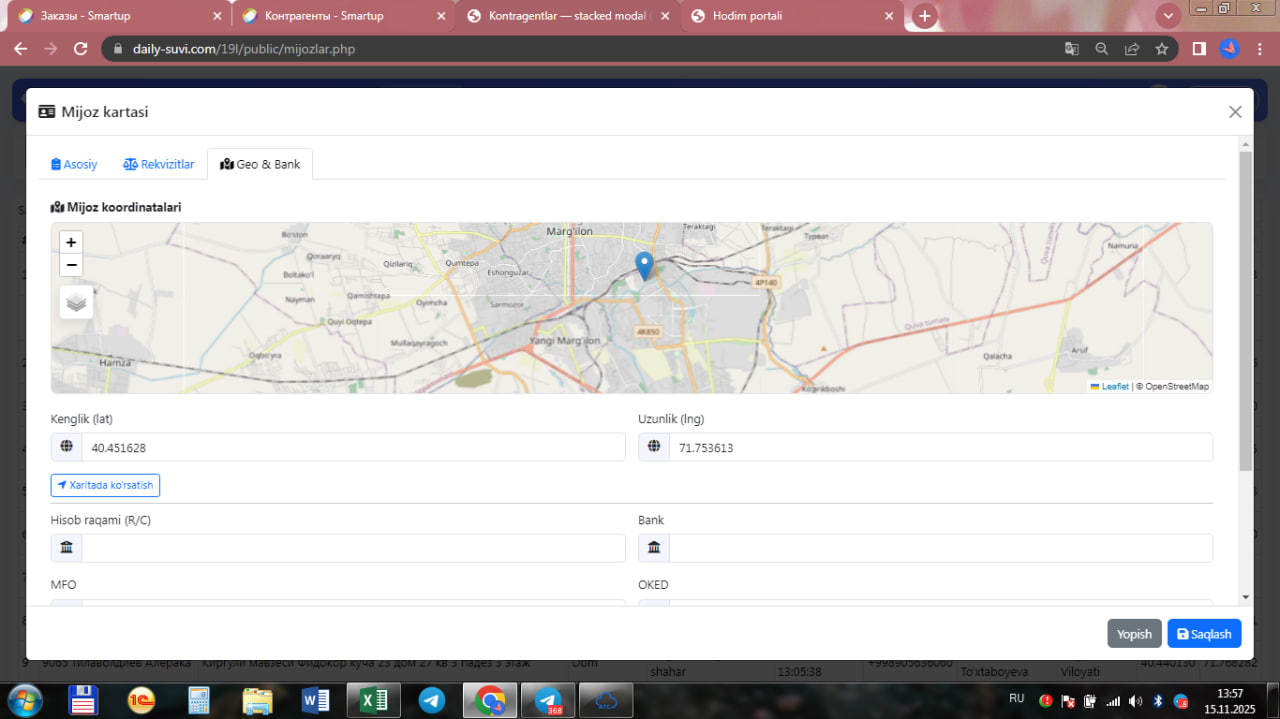Switch to the Asosiy tab

coord(74,164)
